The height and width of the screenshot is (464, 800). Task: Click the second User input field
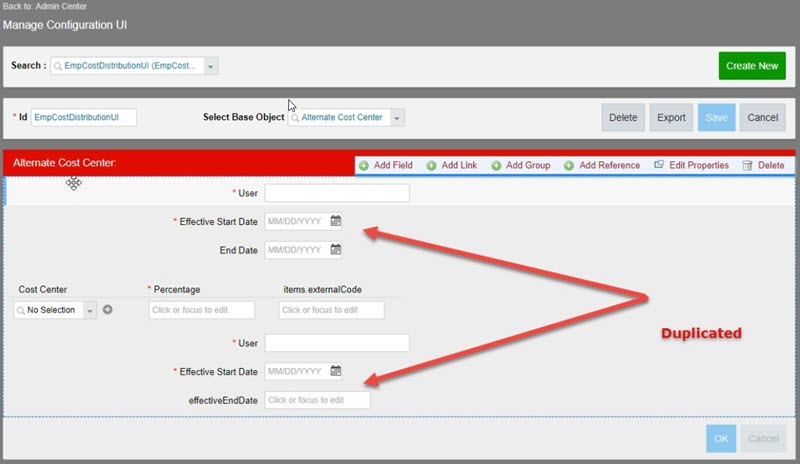(x=337, y=343)
